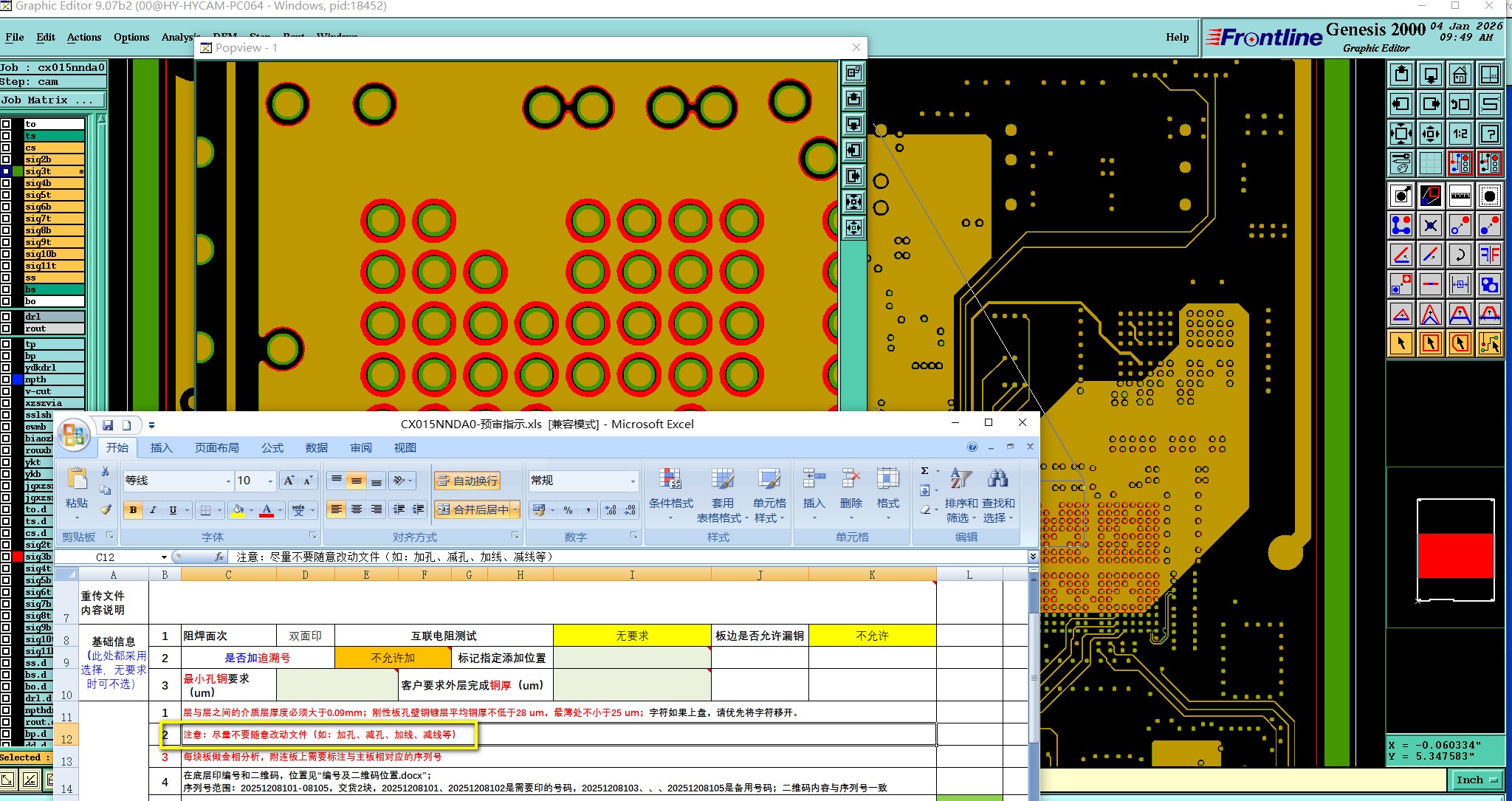The width and height of the screenshot is (1512, 801).
Task: Toggle Bold formatting in Excel ribbon
Action: click(x=133, y=509)
